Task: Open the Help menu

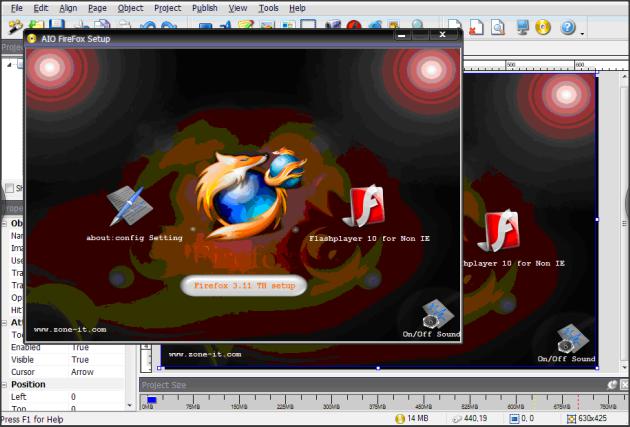Action: pyautogui.click(x=297, y=8)
